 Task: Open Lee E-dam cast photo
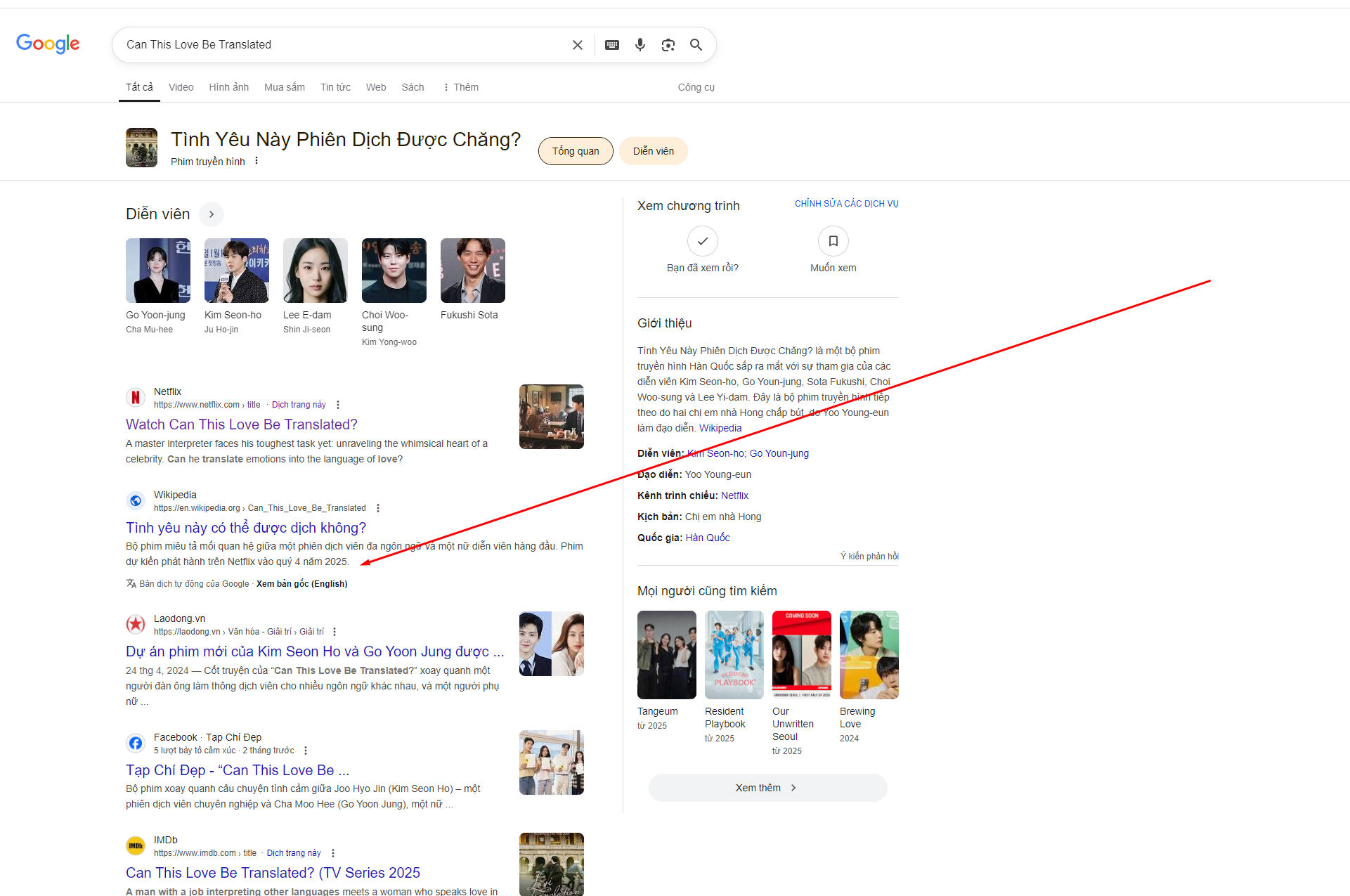coord(316,271)
